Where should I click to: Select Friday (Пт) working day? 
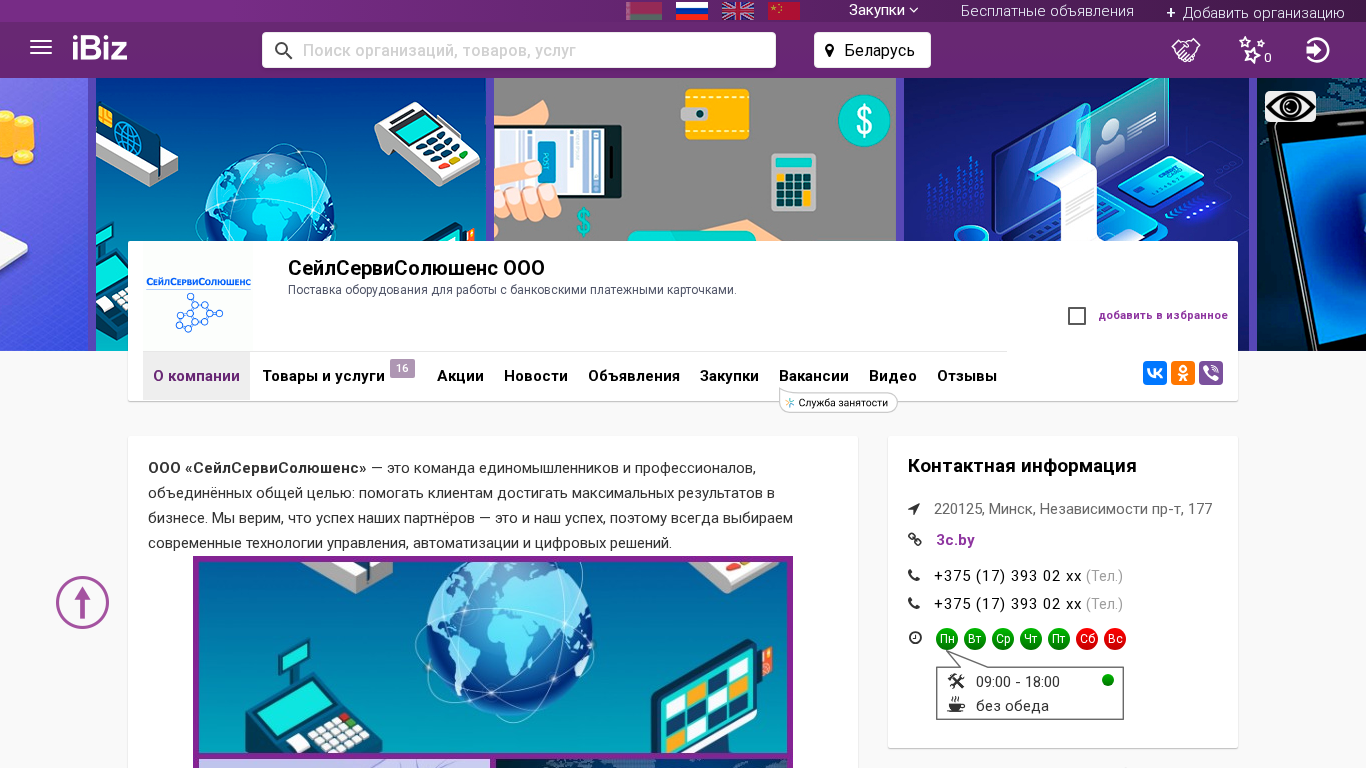(x=1059, y=639)
